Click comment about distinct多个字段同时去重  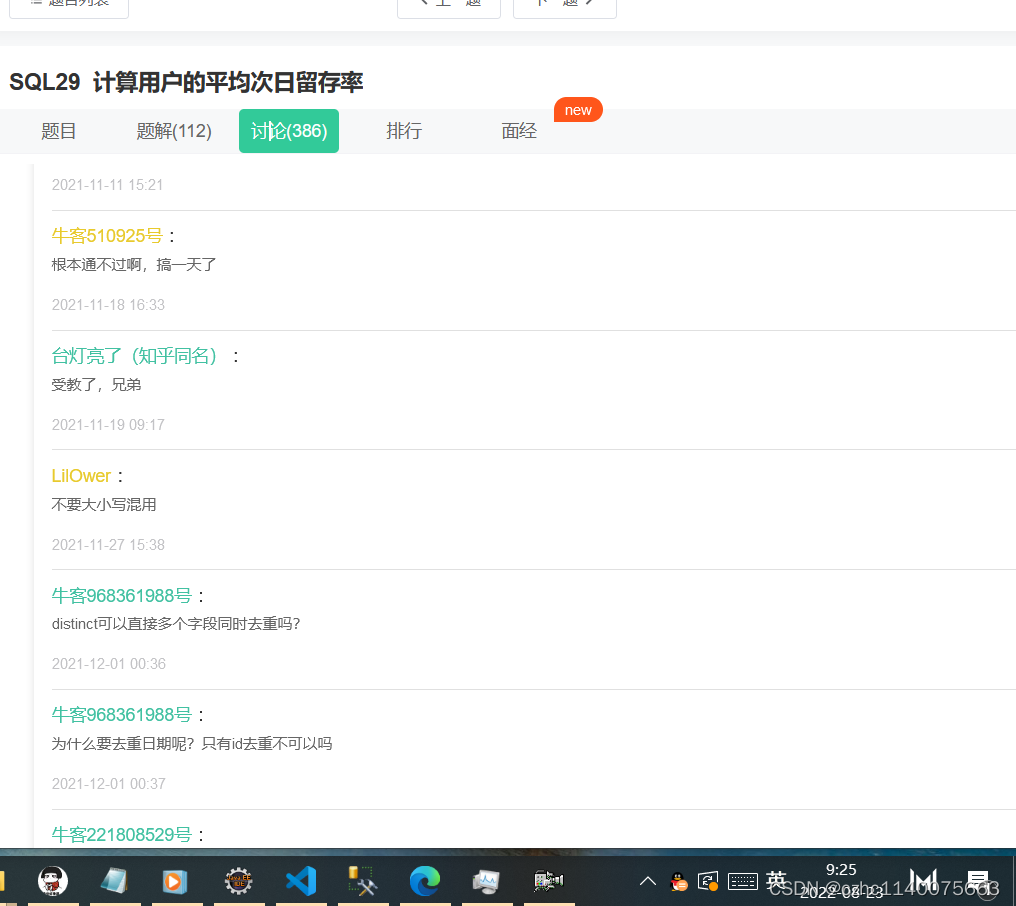[176, 624]
